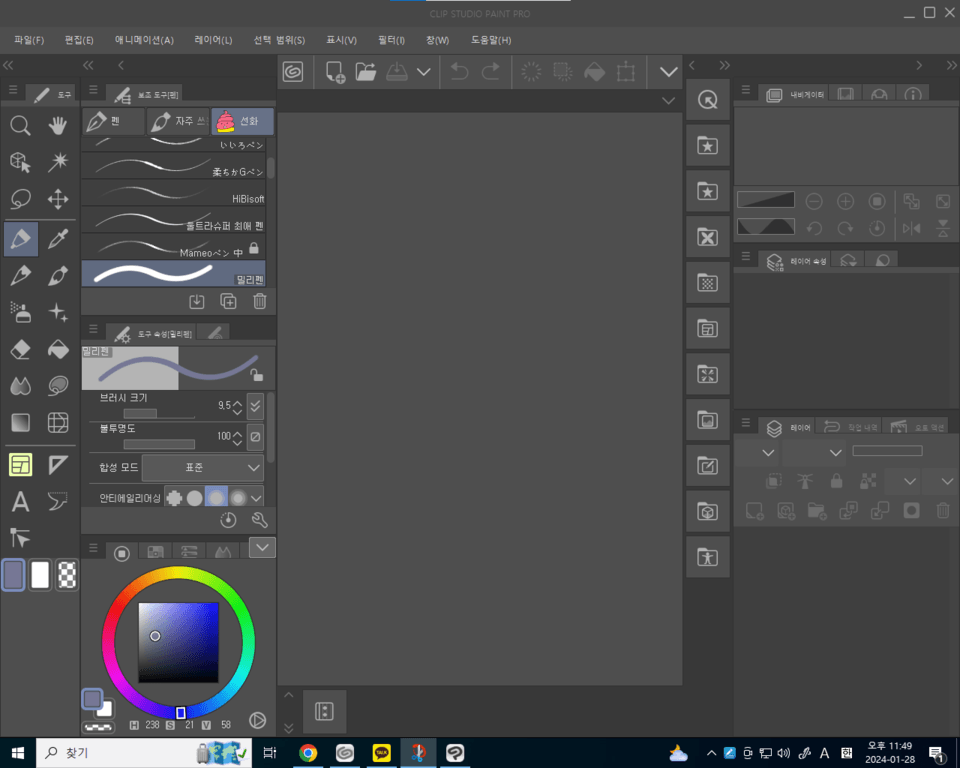Enable the strongest anti-aliasing option

tap(239, 497)
